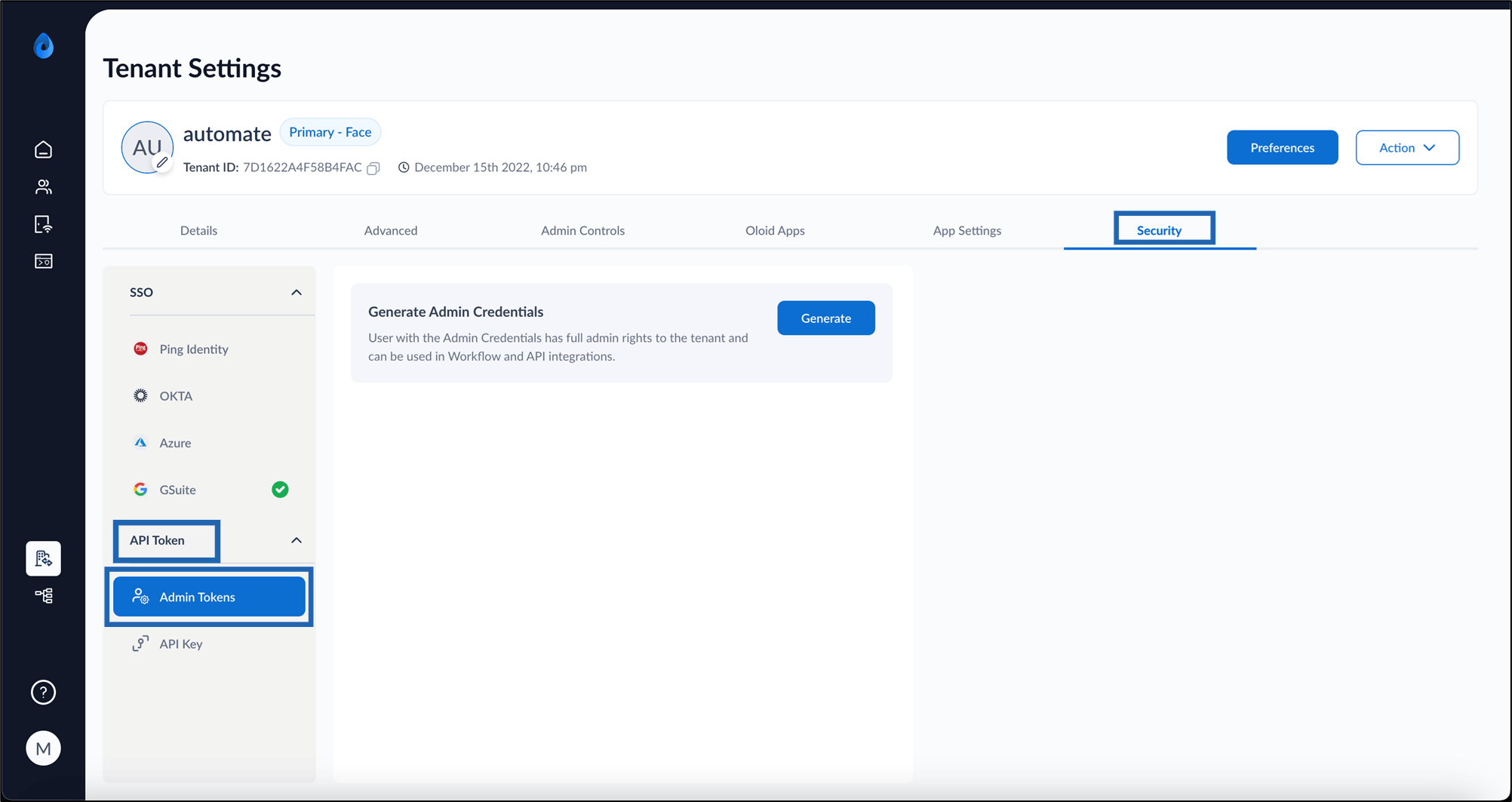The image size is (1512, 802).
Task: Click Generate Admin Credentials heading
Action: [456, 312]
